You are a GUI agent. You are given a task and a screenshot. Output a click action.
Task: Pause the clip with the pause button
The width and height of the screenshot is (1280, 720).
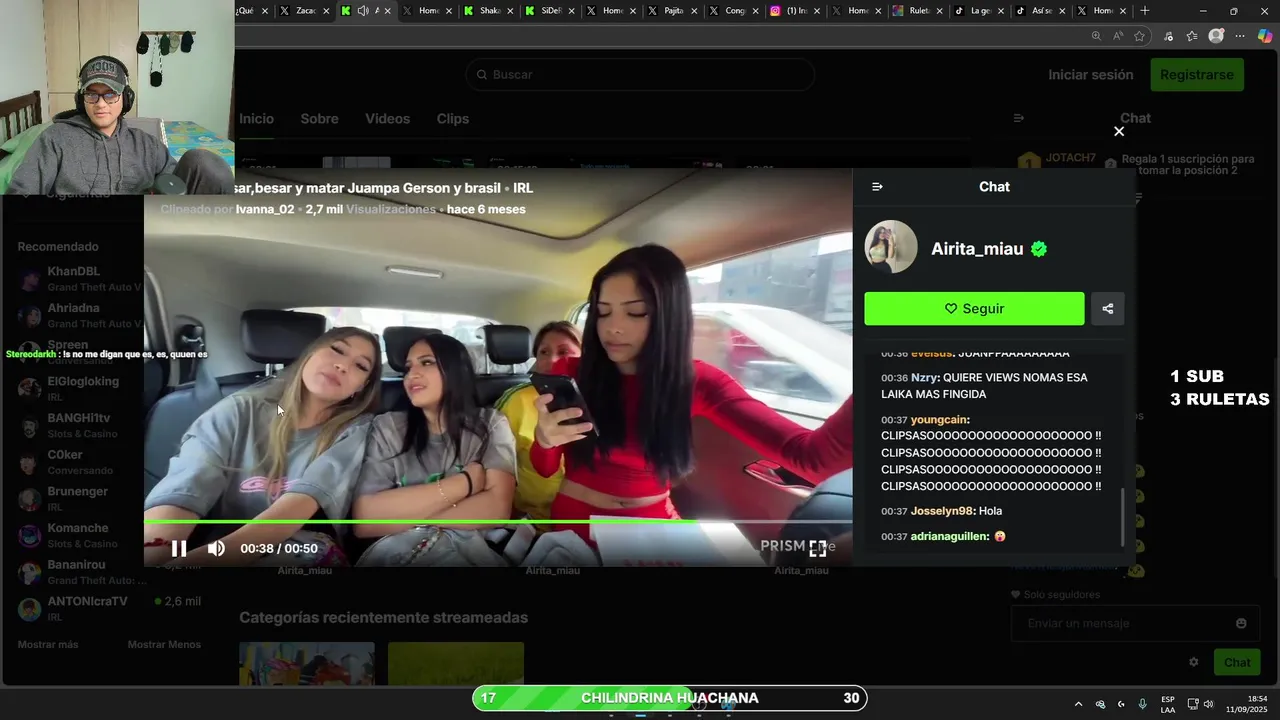coord(179,548)
